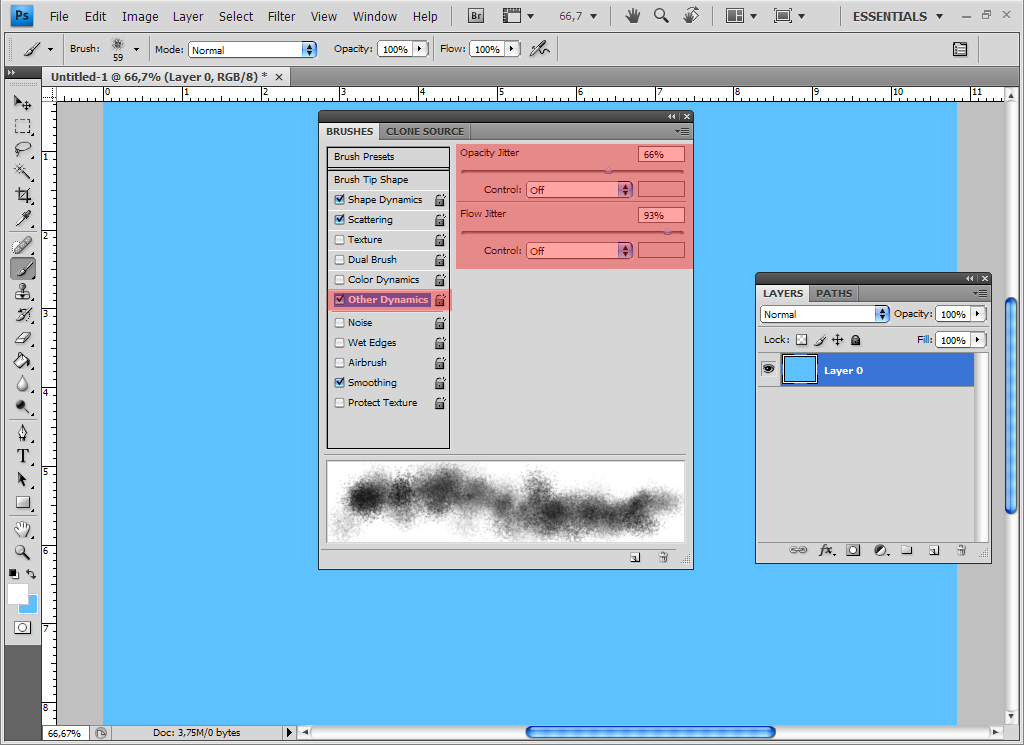Screen dimensions: 1024x745
Task: Open the options bar Opacity slider arrow
Action: 419,49
